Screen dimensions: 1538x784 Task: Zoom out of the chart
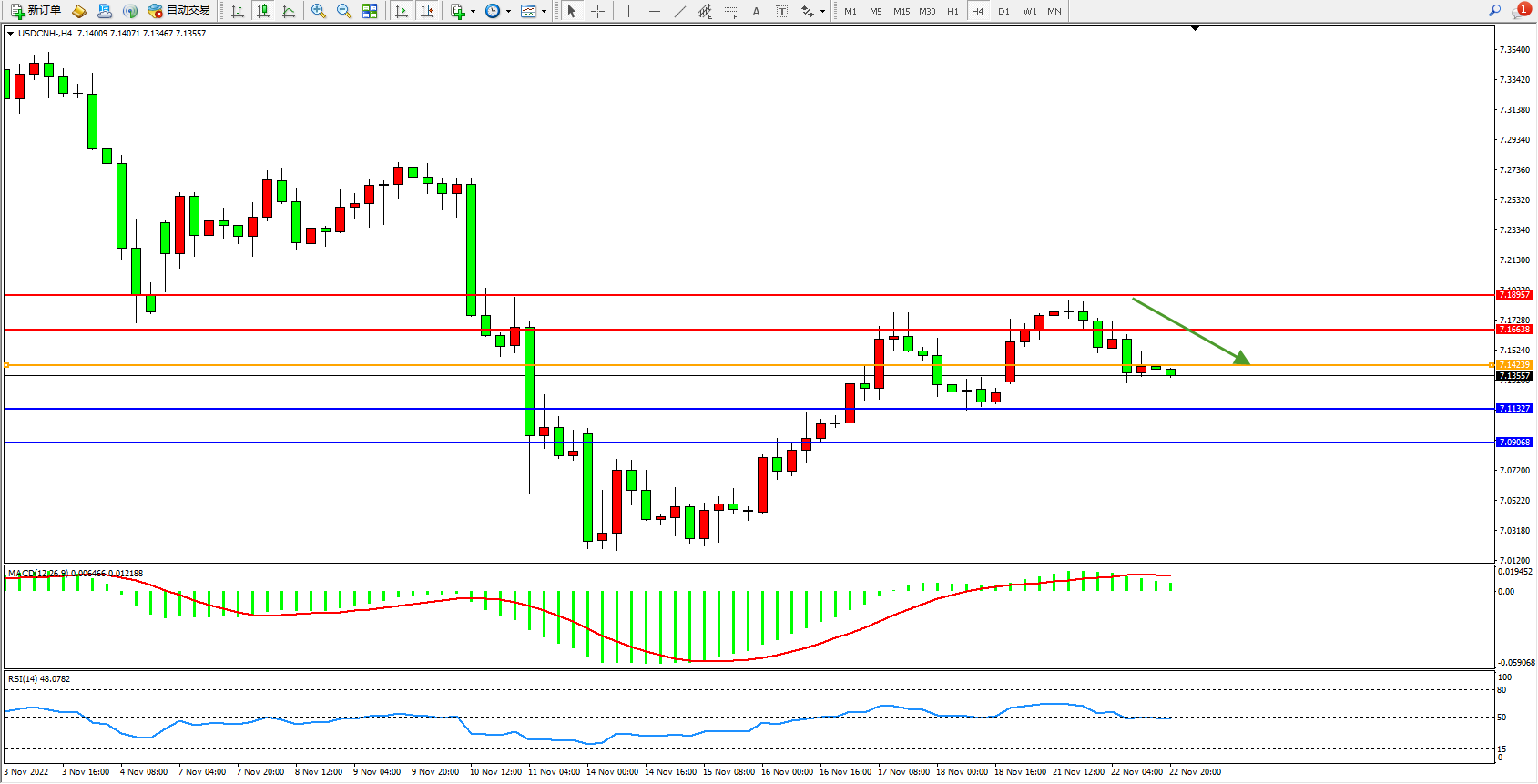click(344, 11)
